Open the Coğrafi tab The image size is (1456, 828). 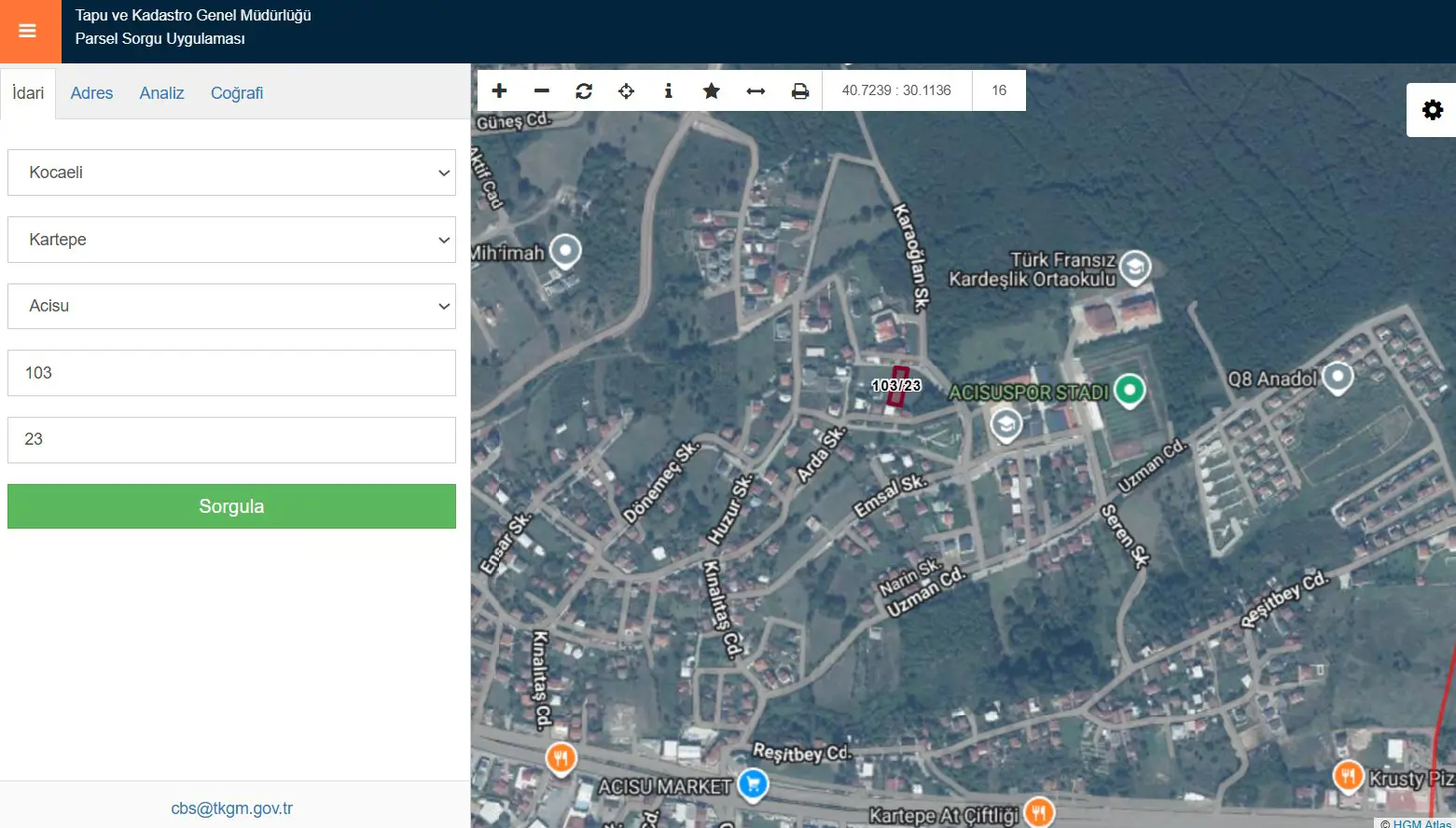237,93
